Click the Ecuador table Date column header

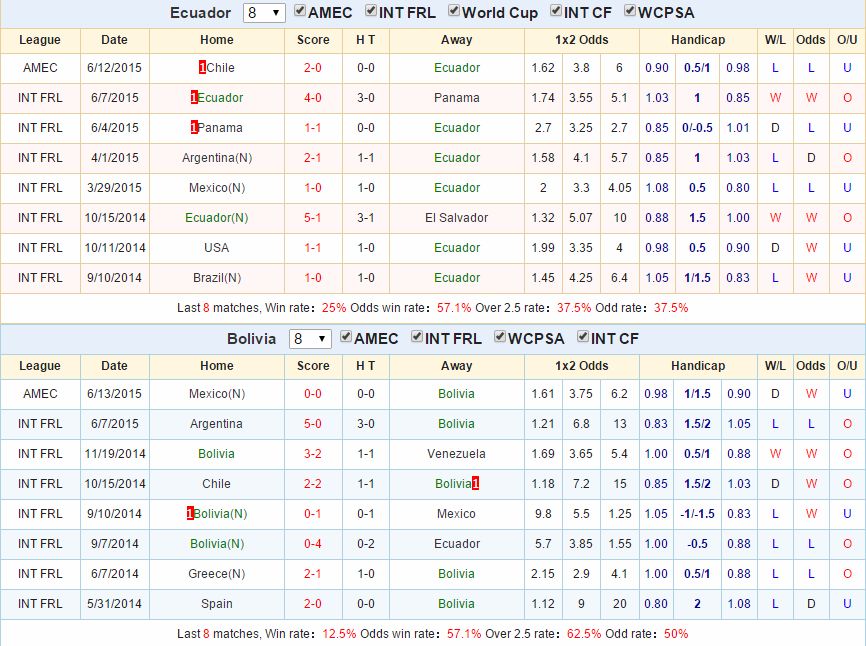click(114, 40)
